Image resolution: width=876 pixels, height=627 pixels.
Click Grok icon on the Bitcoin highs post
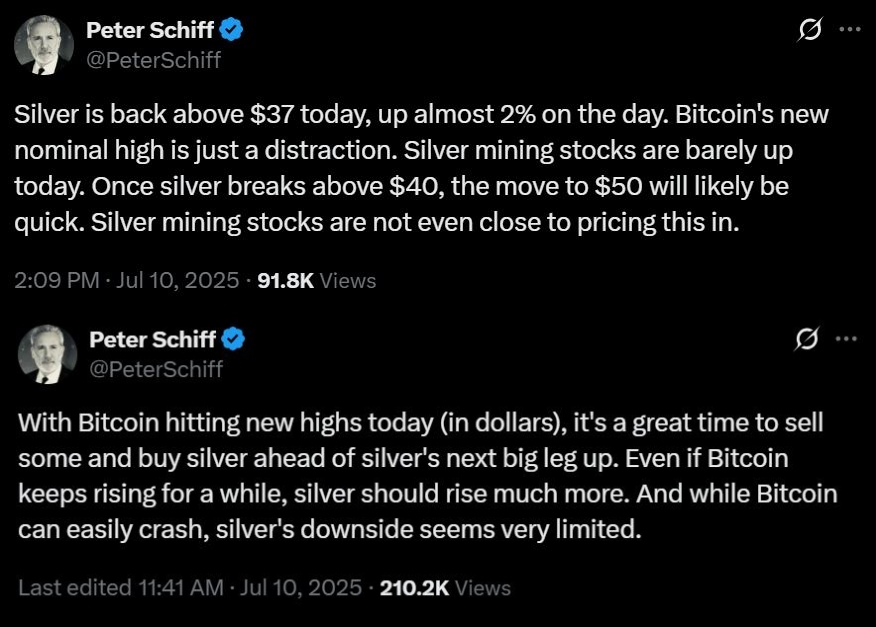806,339
